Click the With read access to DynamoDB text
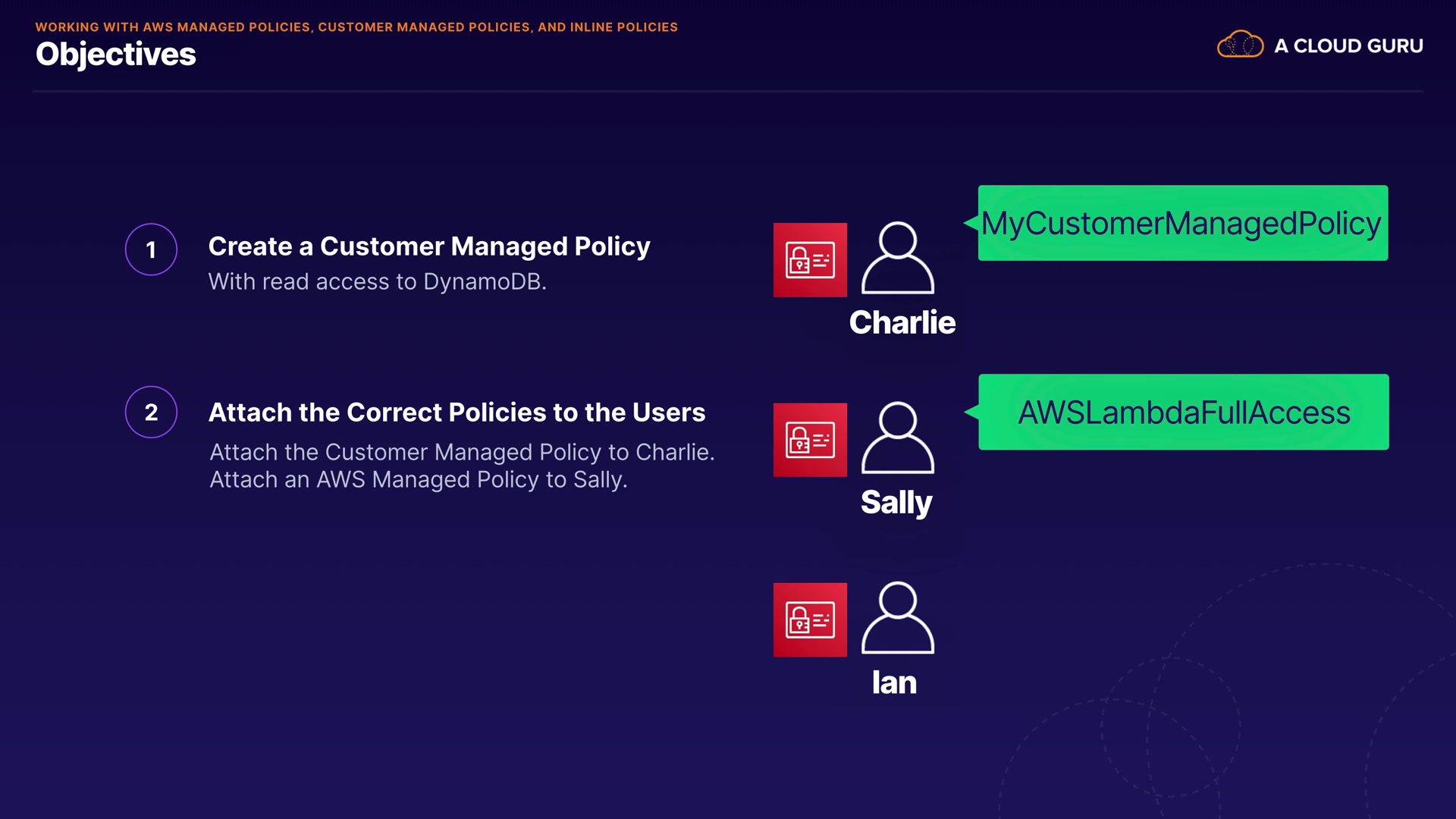This screenshot has width=1456, height=819. coord(377,281)
